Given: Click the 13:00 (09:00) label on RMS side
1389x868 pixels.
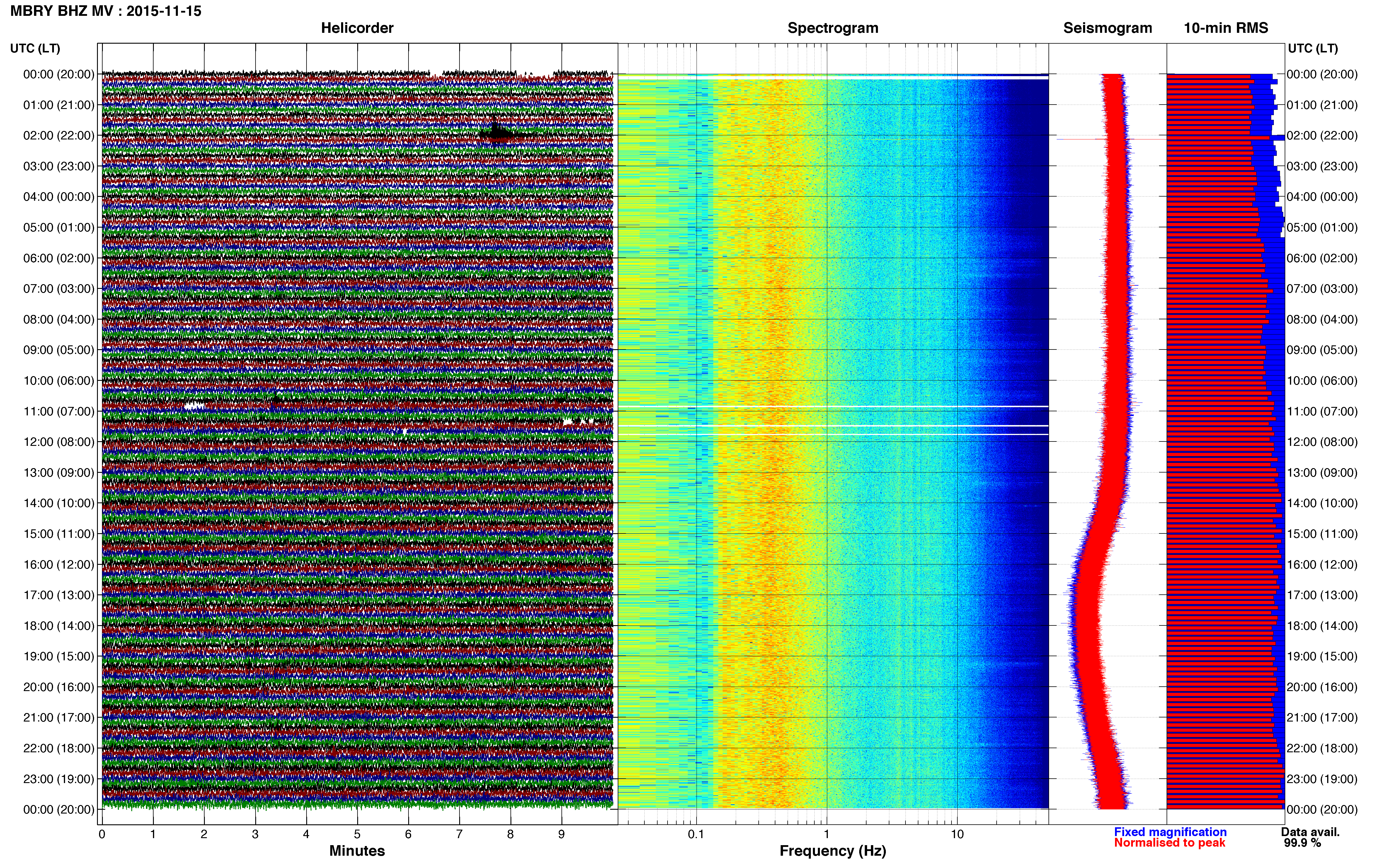Looking at the screenshot, I should coord(1322,473).
